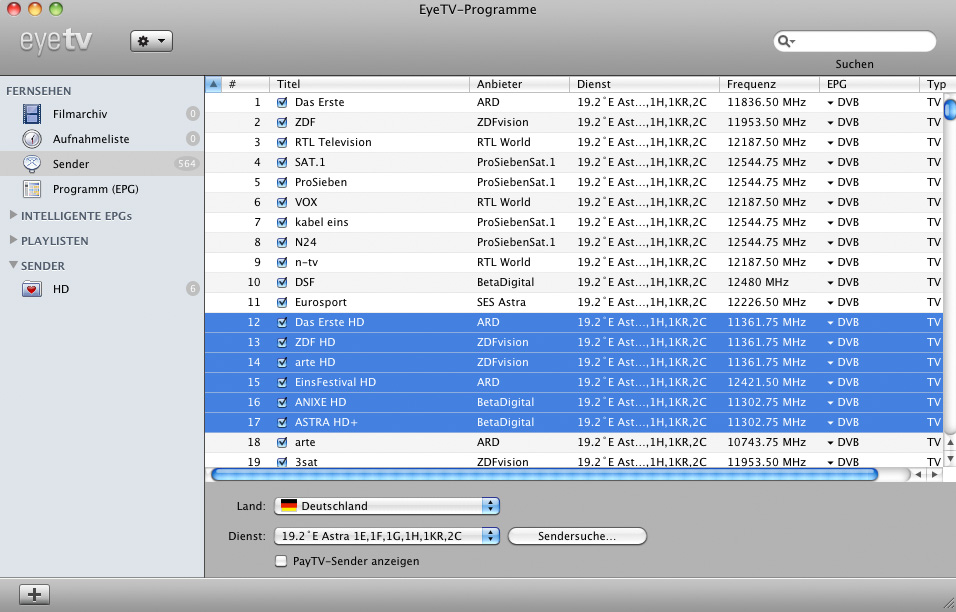Sort by Frequenz column header
956x612 pixels.
tap(769, 84)
